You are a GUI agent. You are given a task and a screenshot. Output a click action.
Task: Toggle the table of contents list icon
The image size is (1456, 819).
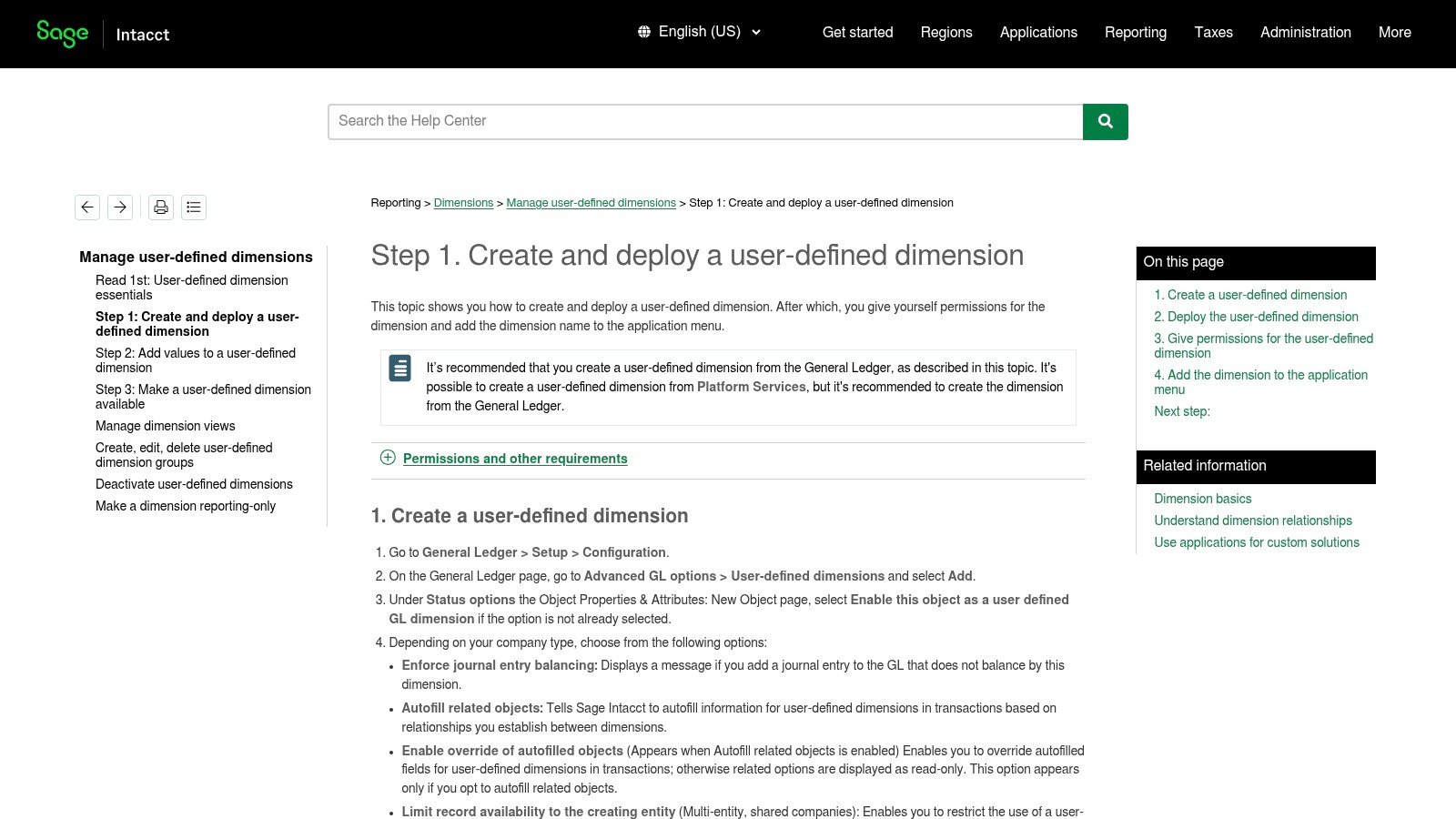pyautogui.click(x=194, y=207)
